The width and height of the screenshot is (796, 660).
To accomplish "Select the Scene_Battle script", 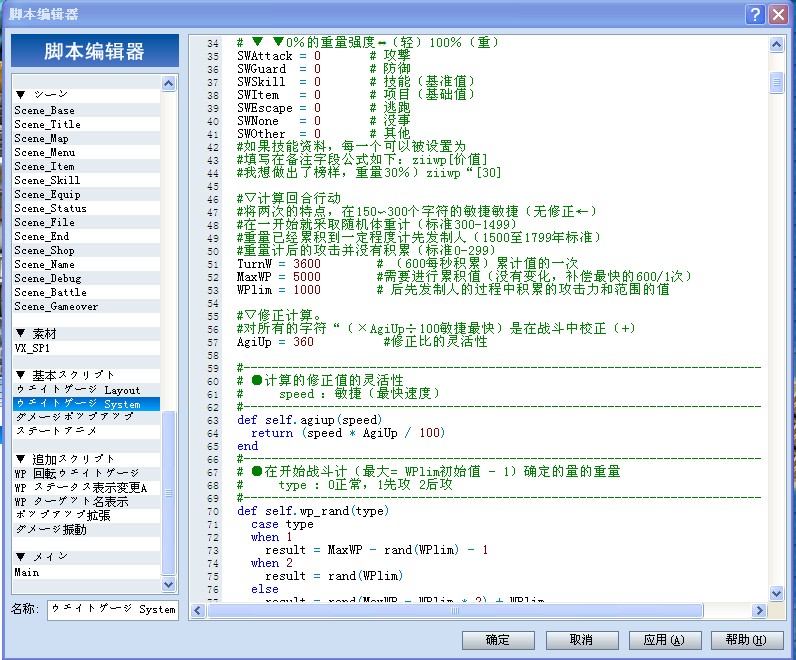I will coord(87,292).
